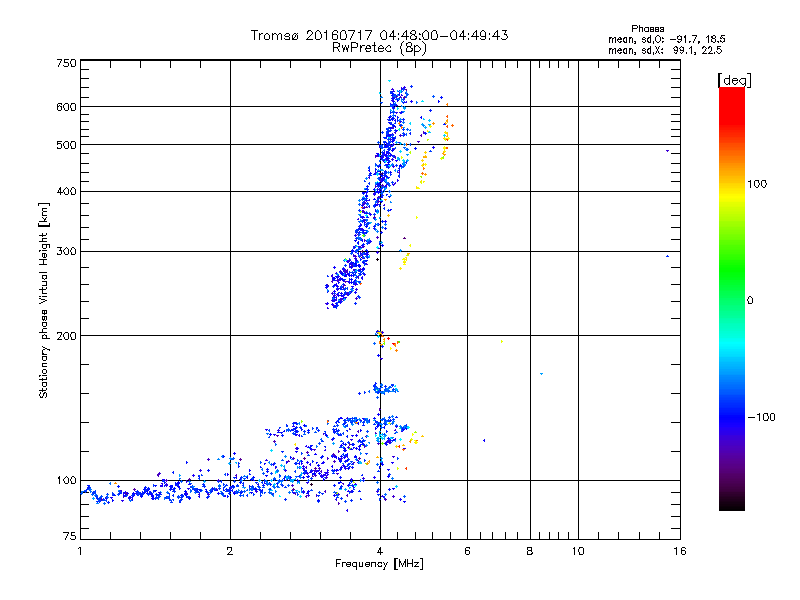
Task: Click the x-axis tick label '6'
Action: [x=467, y=551]
